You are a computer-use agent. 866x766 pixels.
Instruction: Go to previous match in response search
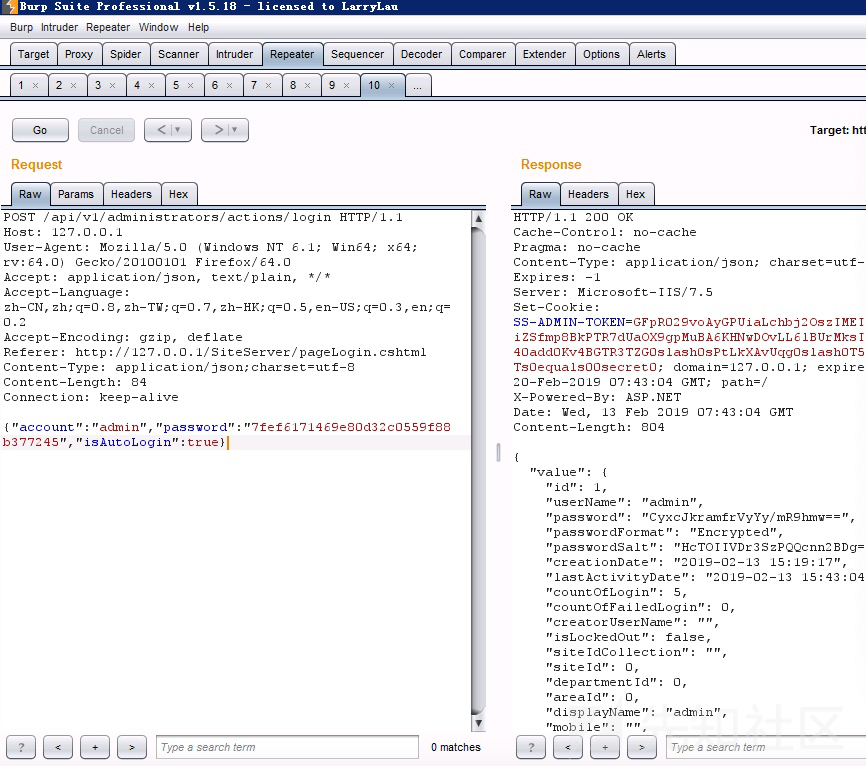click(568, 747)
